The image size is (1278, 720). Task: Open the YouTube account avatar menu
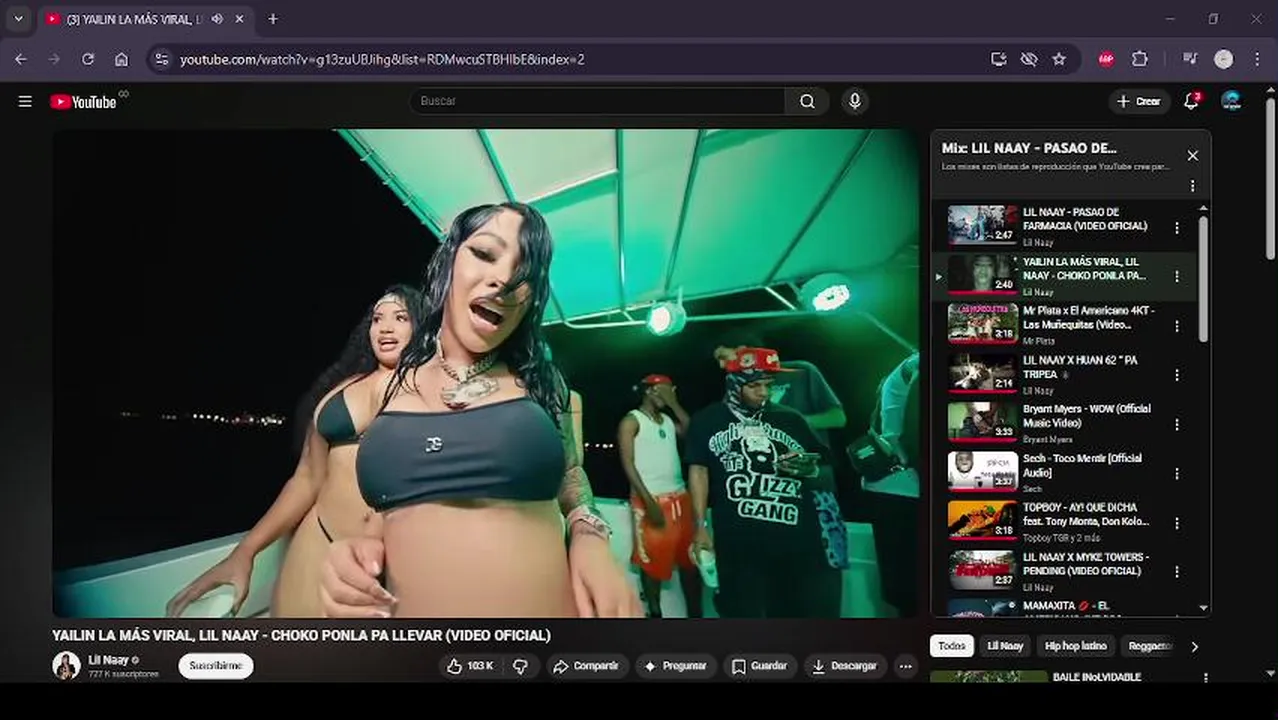click(1231, 101)
